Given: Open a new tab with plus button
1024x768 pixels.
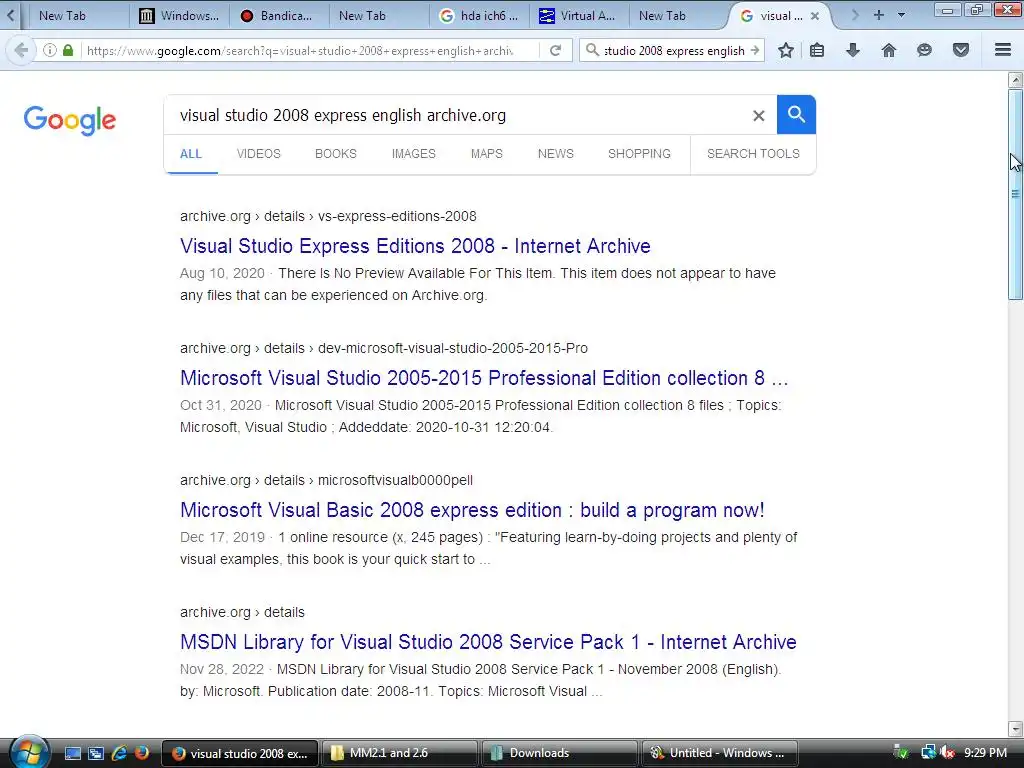Looking at the screenshot, I should click(x=878, y=15).
